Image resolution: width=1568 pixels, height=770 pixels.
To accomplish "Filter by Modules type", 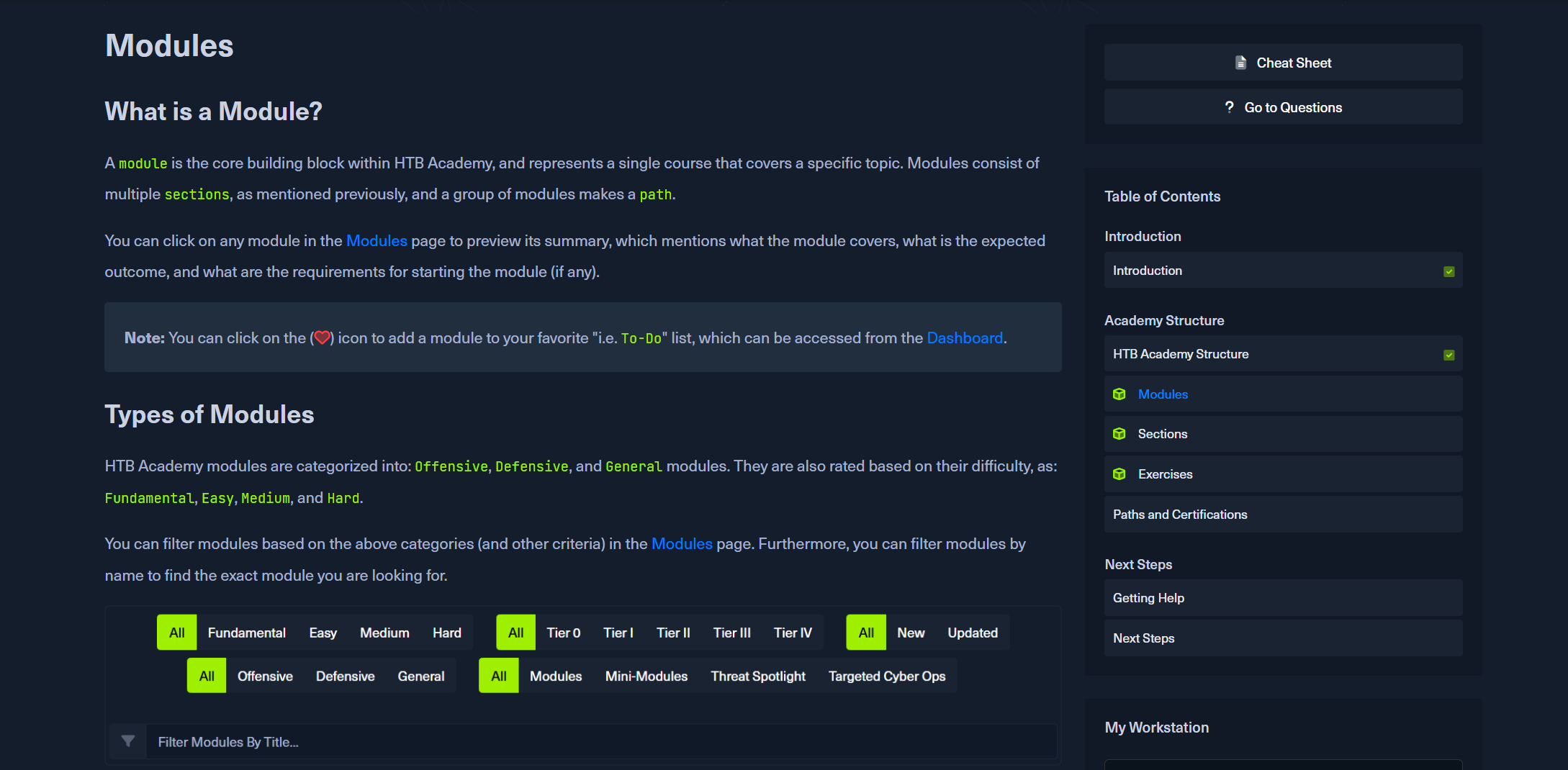I will point(556,676).
